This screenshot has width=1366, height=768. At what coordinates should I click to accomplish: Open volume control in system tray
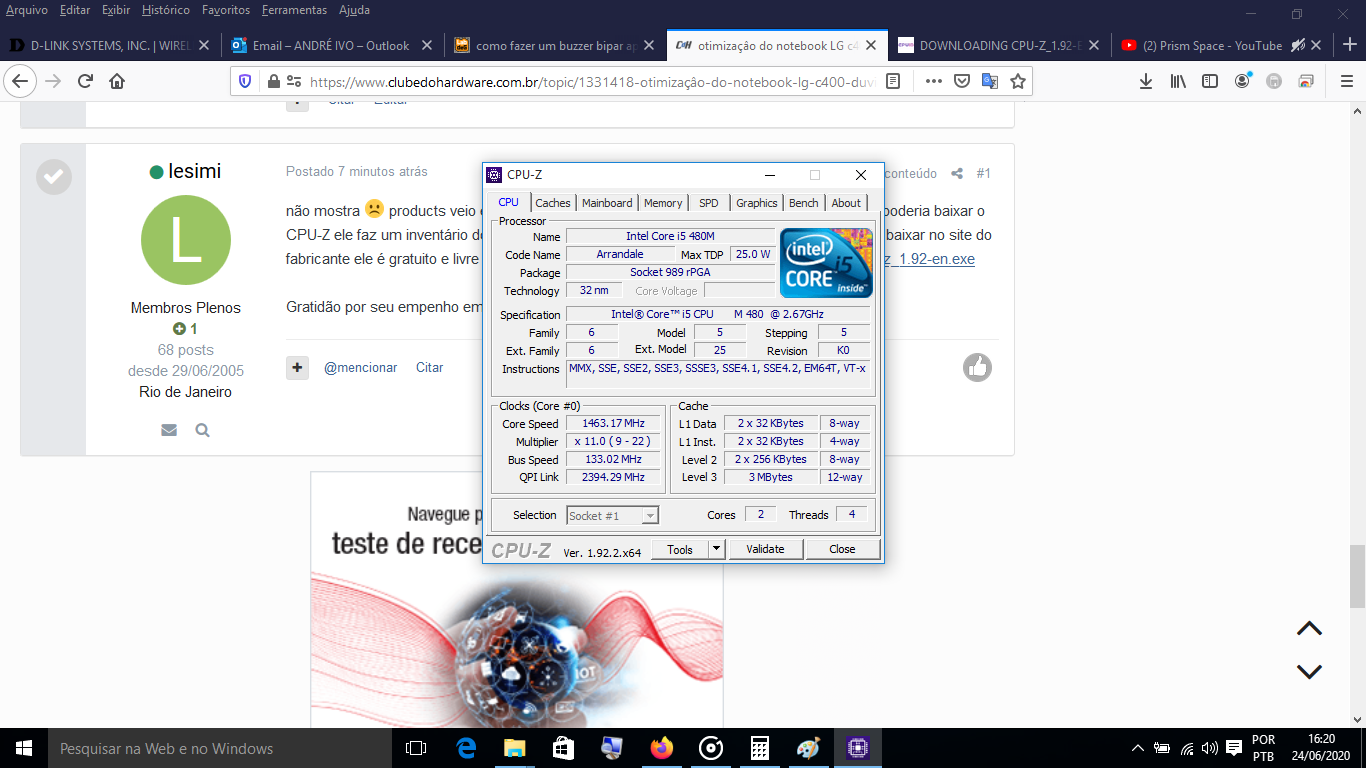tap(1210, 748)
